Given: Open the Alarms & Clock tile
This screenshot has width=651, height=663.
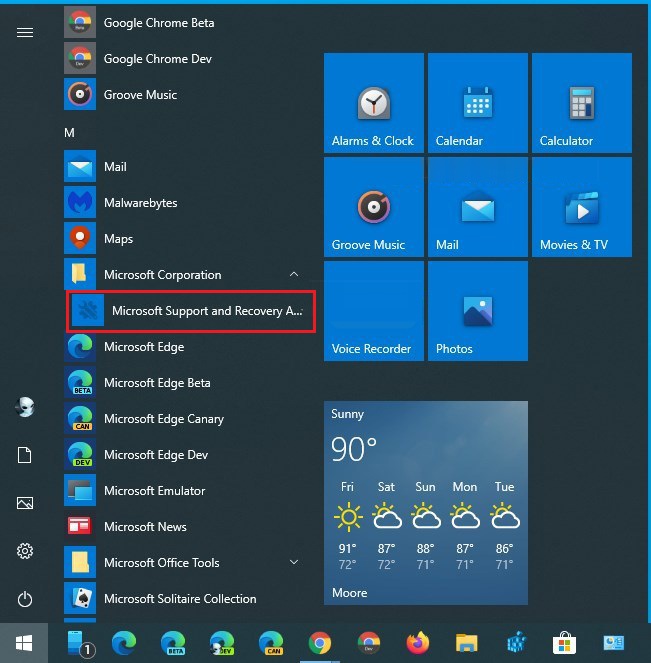Looking at the screenshot, I should pyautogui.click(x=374, y=103).
